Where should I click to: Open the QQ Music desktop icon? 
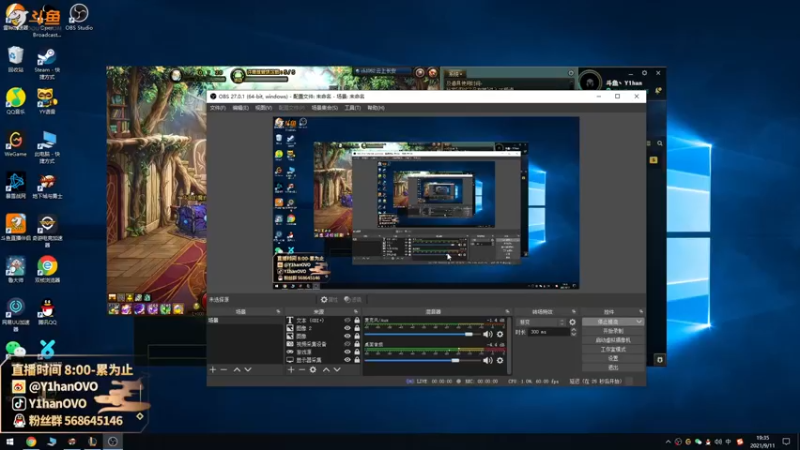pyautogui.click(x=16, y=101)
